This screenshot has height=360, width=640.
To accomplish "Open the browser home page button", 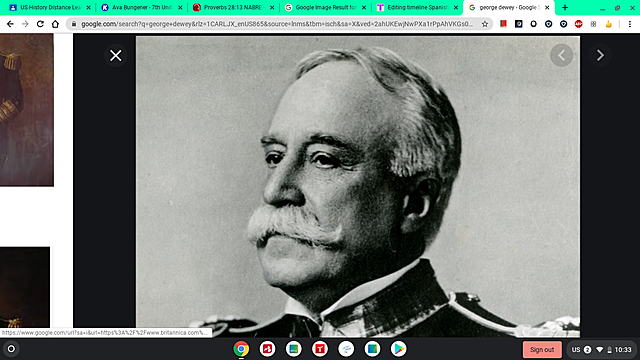I will [x=55, y=24].
